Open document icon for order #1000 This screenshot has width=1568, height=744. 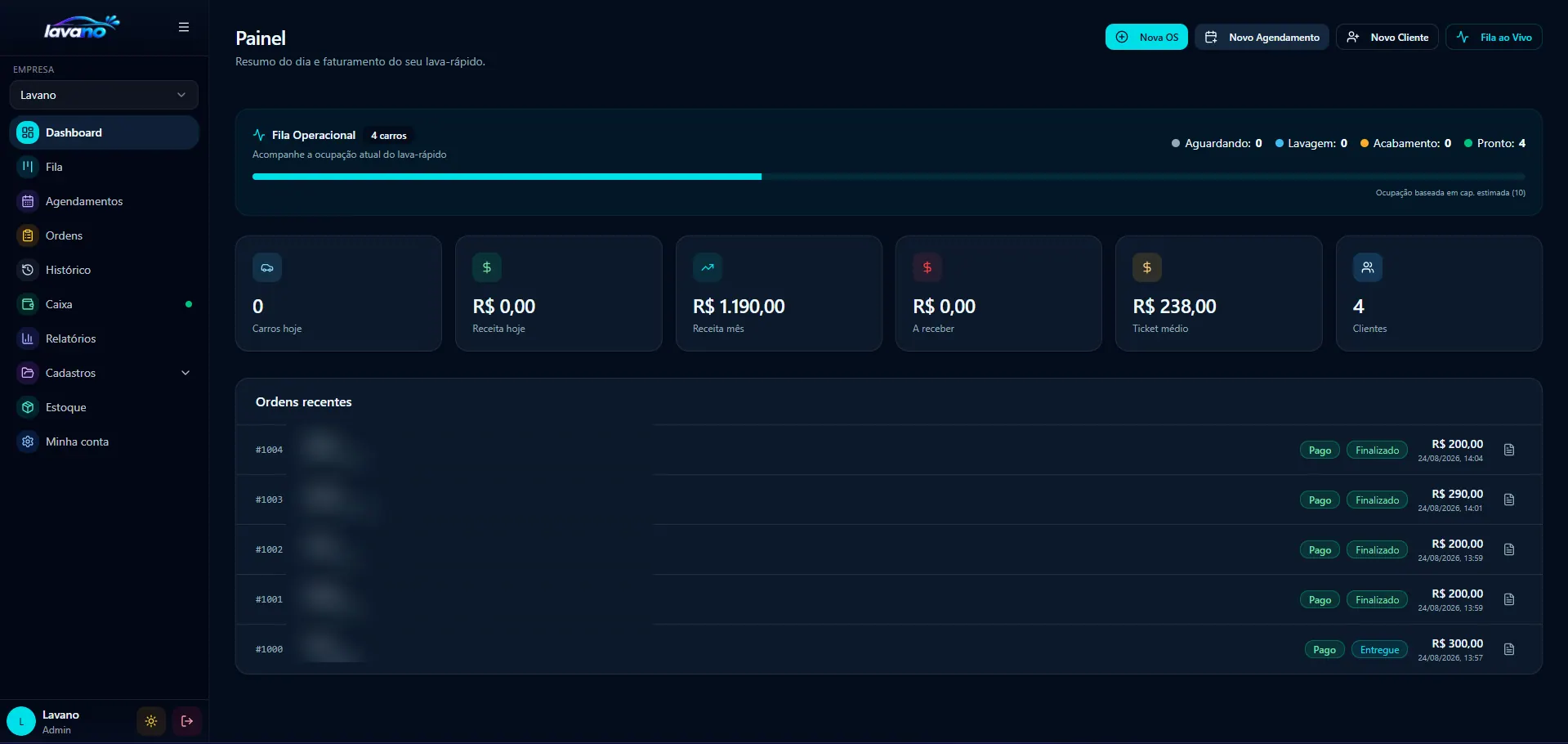[x=1509, y=649]
